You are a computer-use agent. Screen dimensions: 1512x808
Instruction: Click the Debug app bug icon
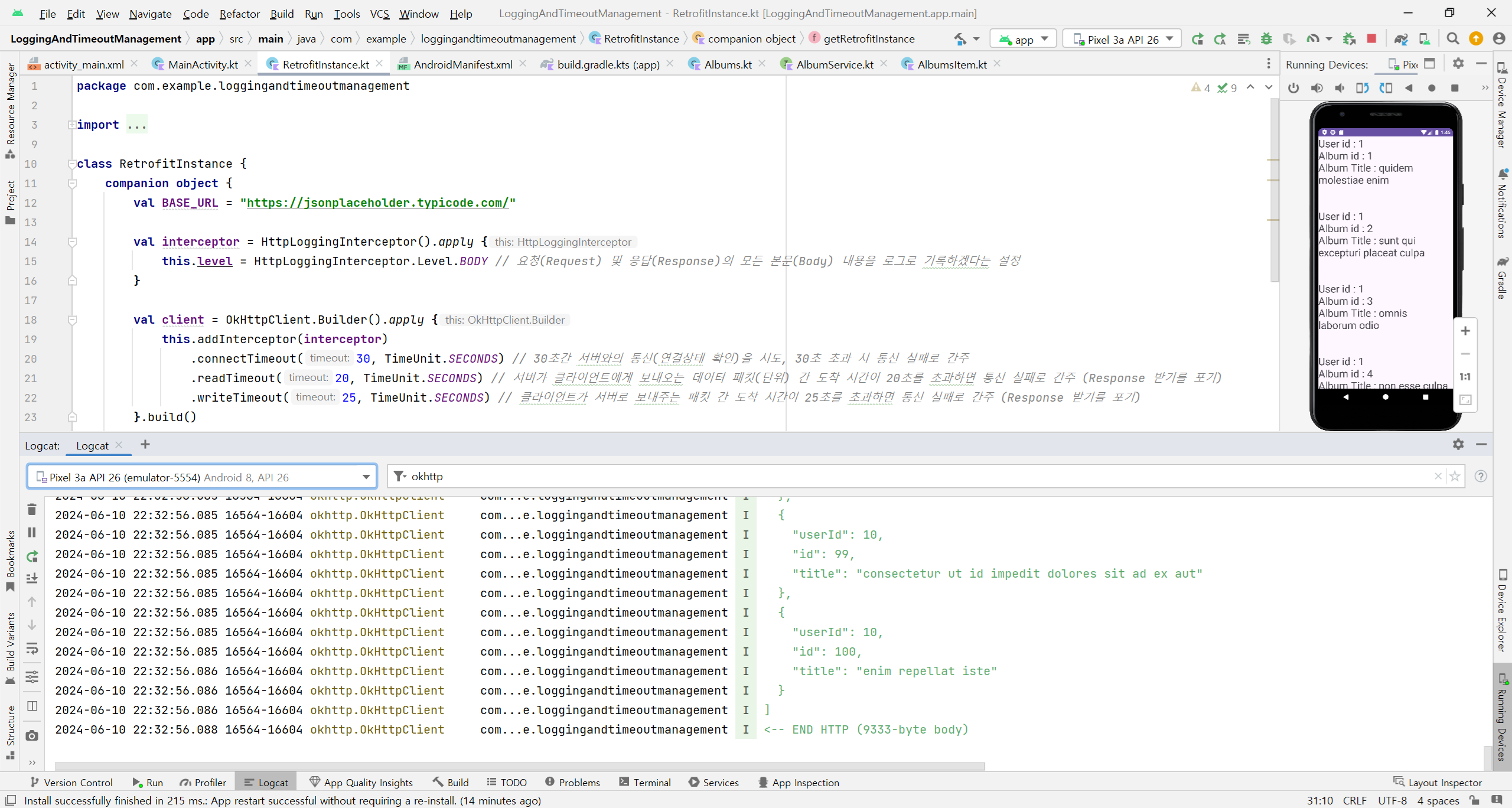(x=1266, y=39)
